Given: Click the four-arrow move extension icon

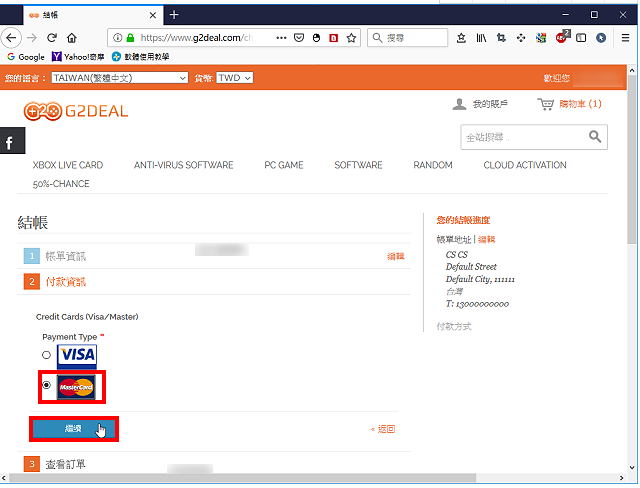Looking at the screenshot, I should tap(521, 38).
